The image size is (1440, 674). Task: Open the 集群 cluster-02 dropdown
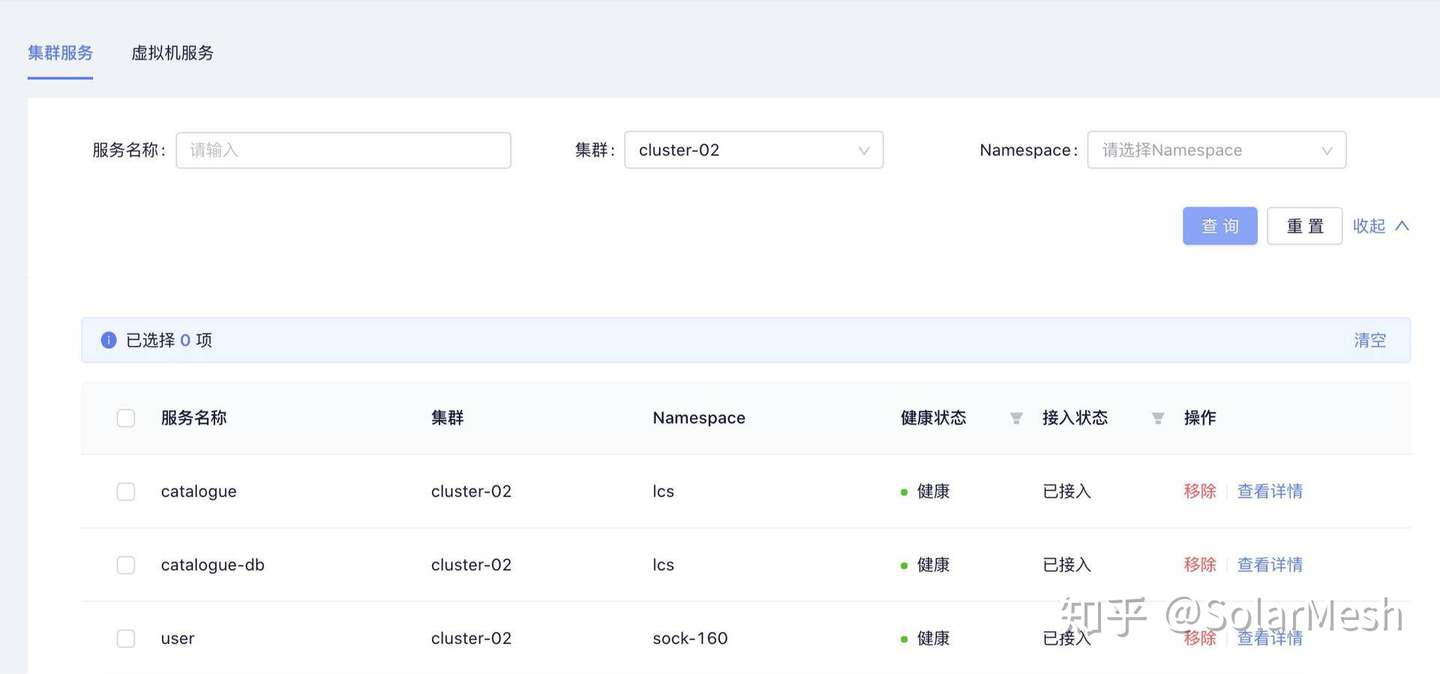[x=753, y=150]
